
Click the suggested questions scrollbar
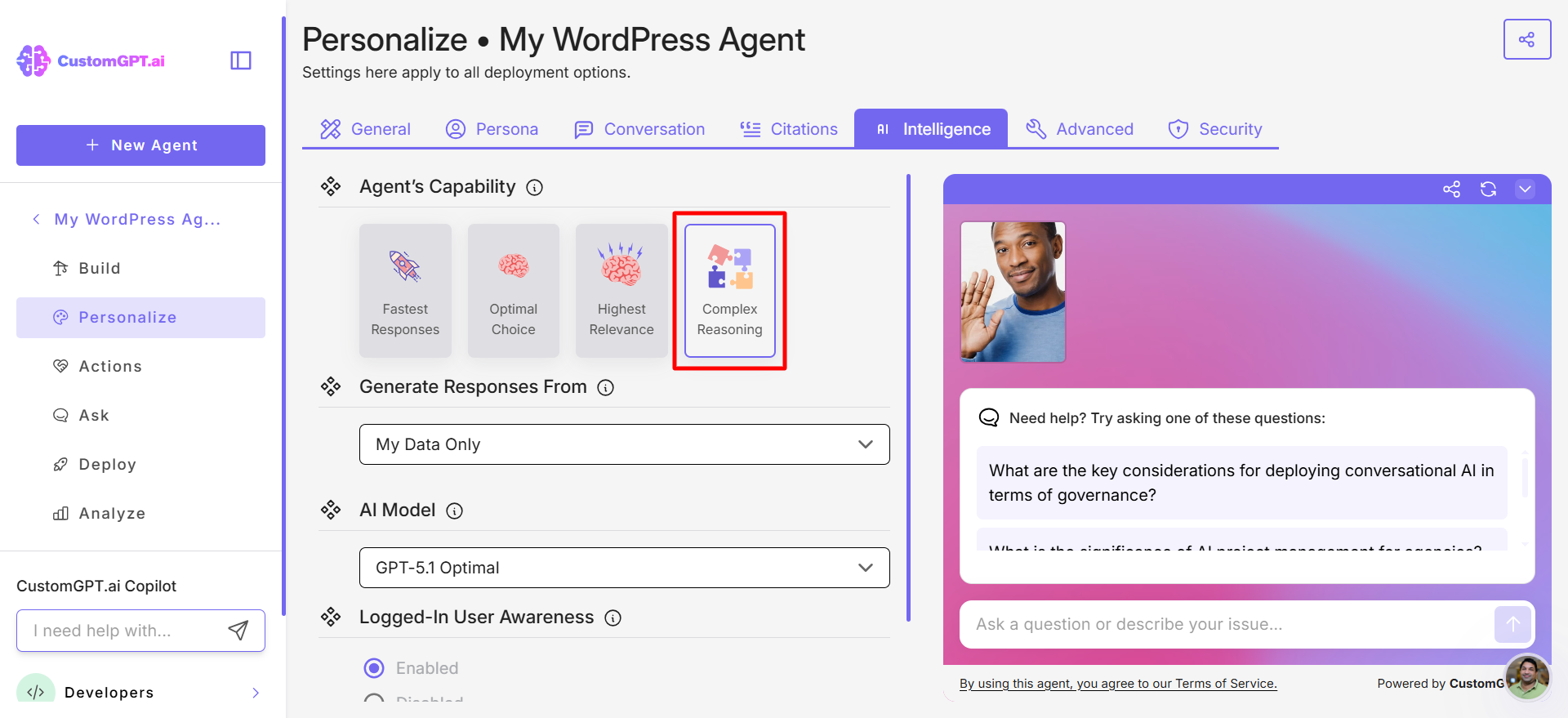[x=1524, y=477]
